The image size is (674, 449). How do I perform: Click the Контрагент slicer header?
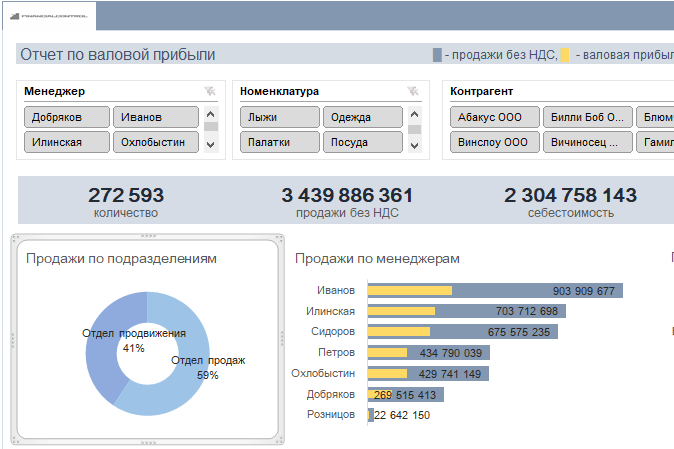point(481,91)
